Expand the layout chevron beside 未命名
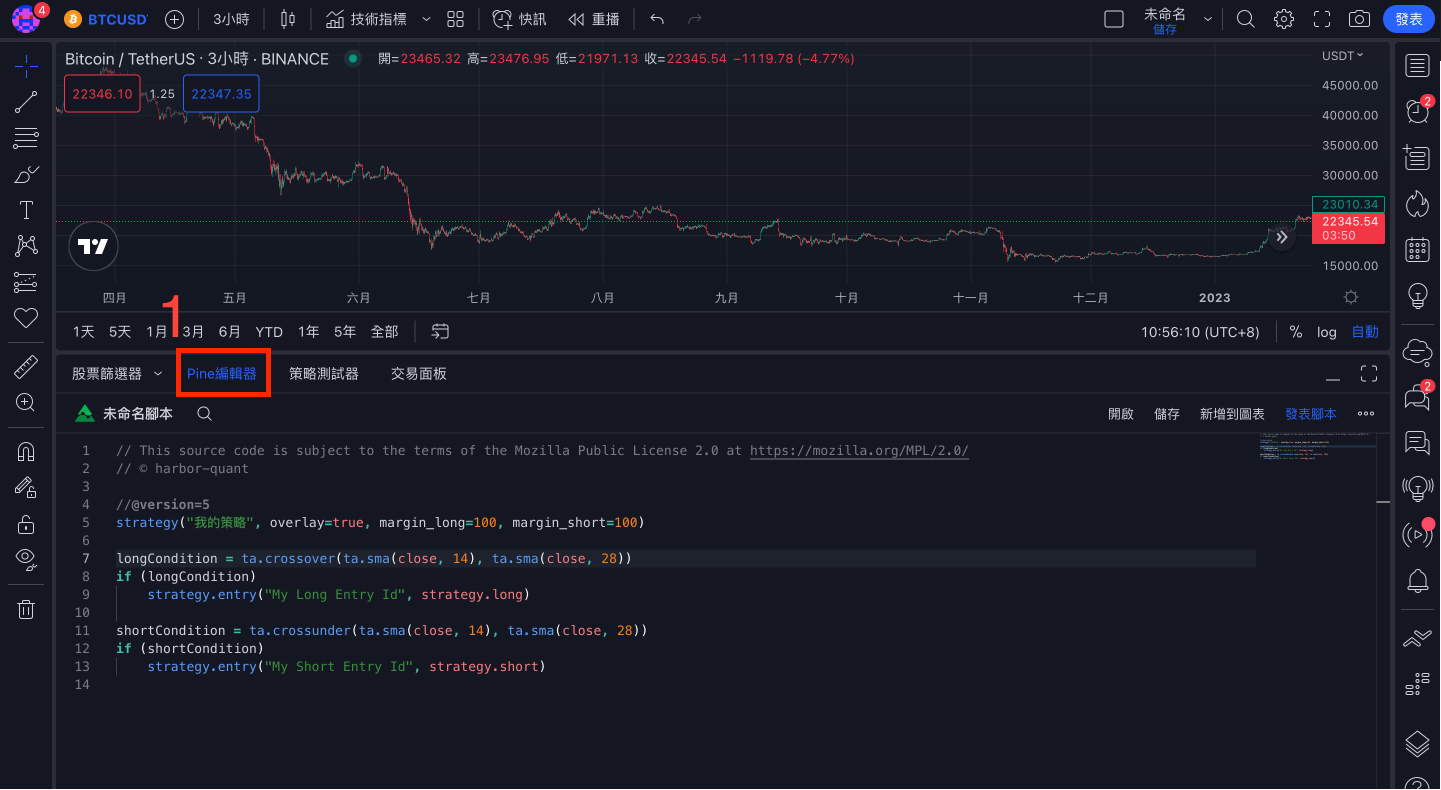Image resolution: width=1441 pixels, height=790 pixels. click(x=1208, y=19)
